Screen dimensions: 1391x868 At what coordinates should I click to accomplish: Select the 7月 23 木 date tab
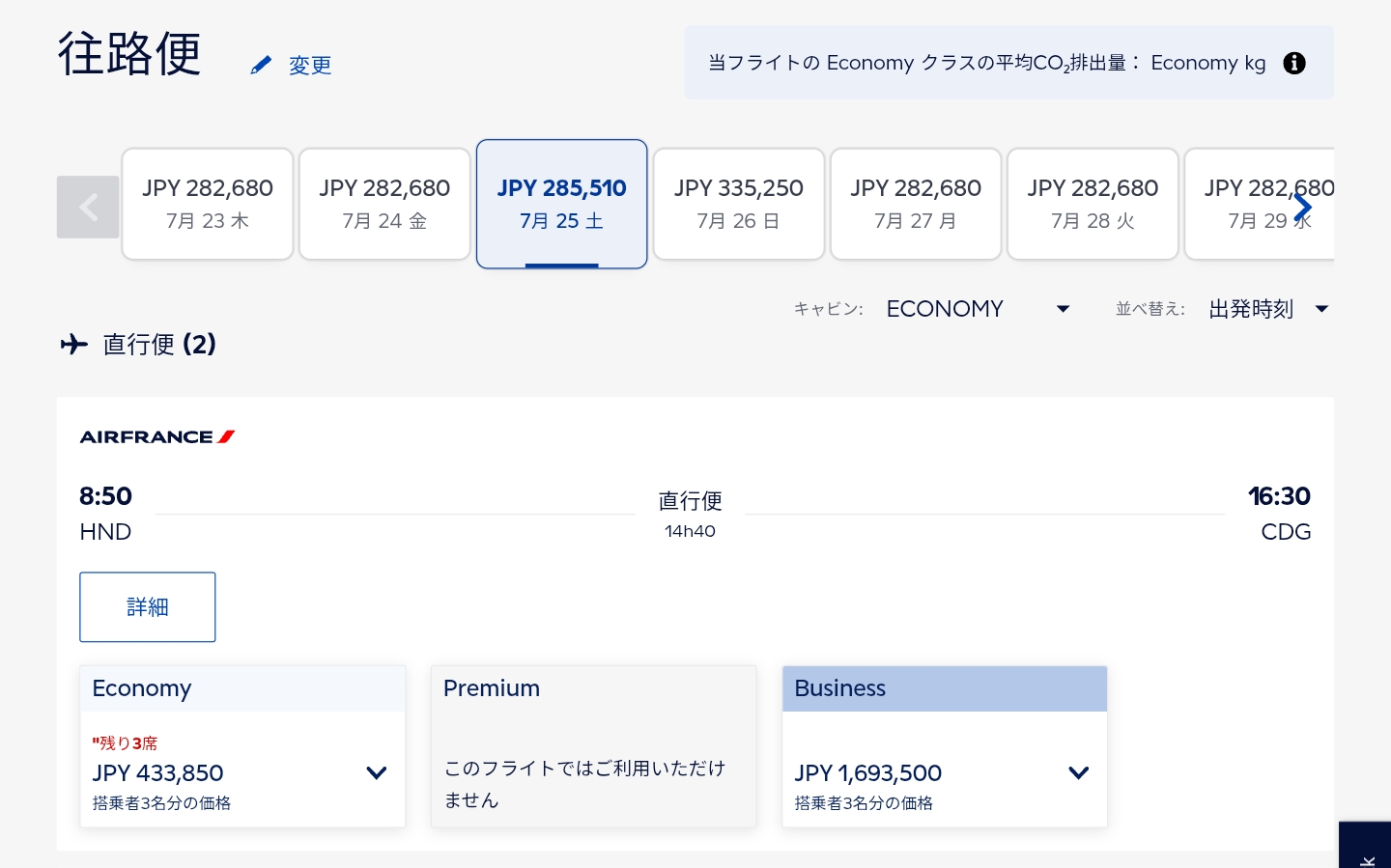coord(208,204)
